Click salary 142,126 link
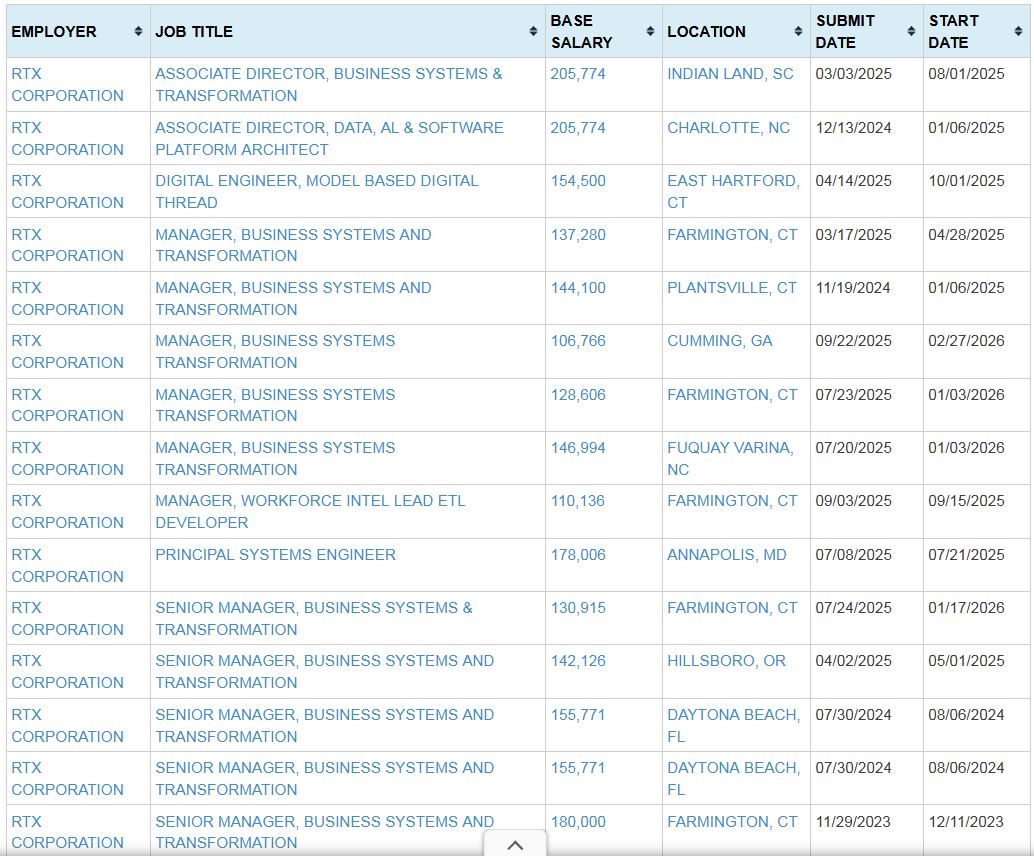1034x856 pixels. 578,661
